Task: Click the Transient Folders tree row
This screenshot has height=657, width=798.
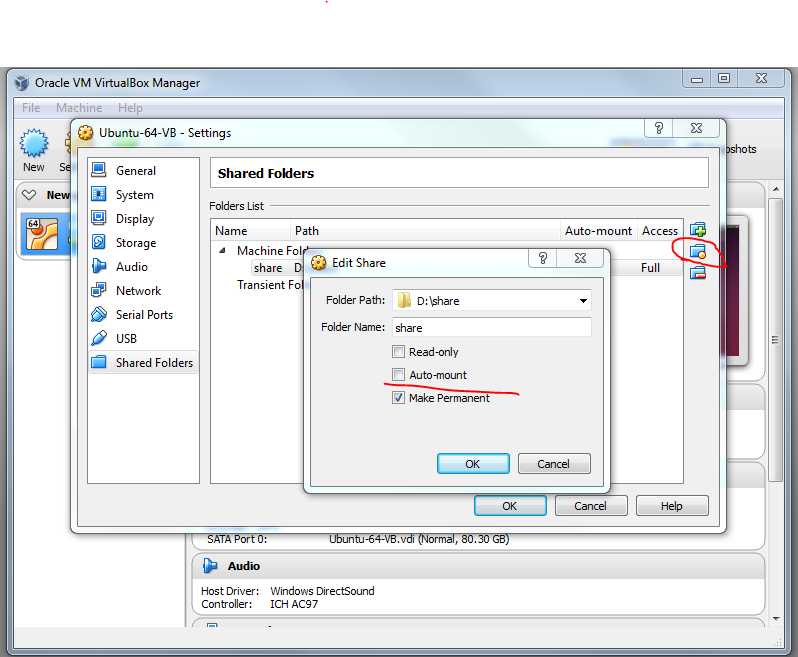Action: point(270,284)
